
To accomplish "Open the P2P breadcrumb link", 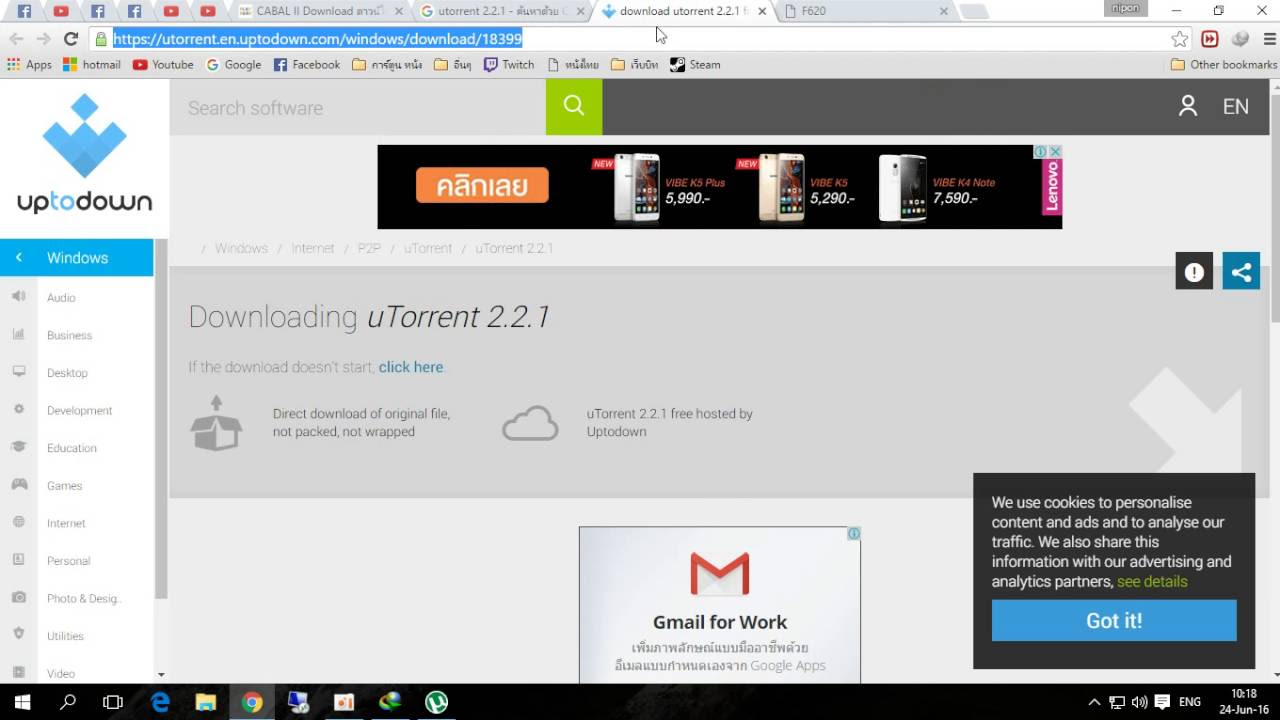I will point(369,248).
